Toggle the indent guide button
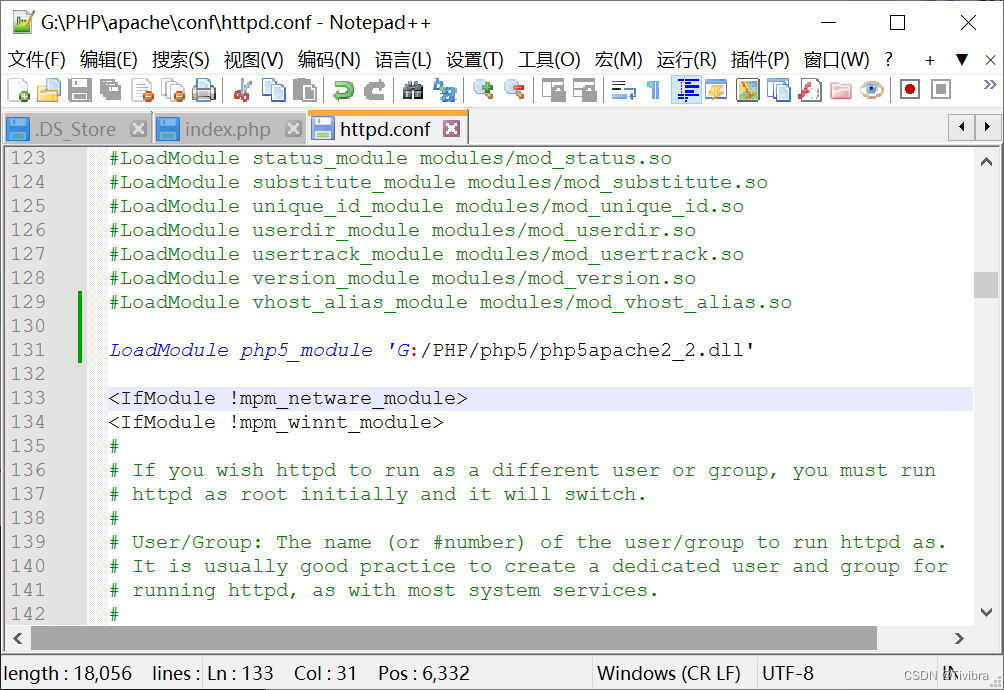Viewport: 1004px width, 690px height. coord(685,90)
